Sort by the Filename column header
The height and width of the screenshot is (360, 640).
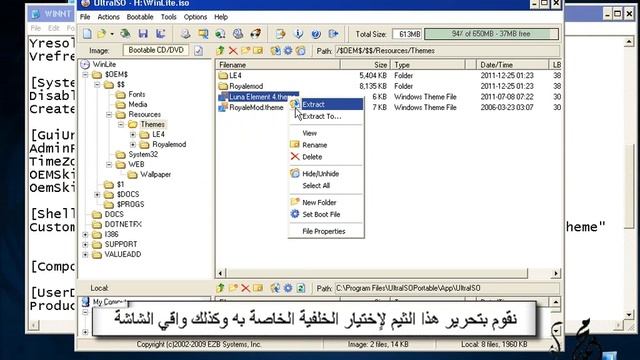click(278, 65)
